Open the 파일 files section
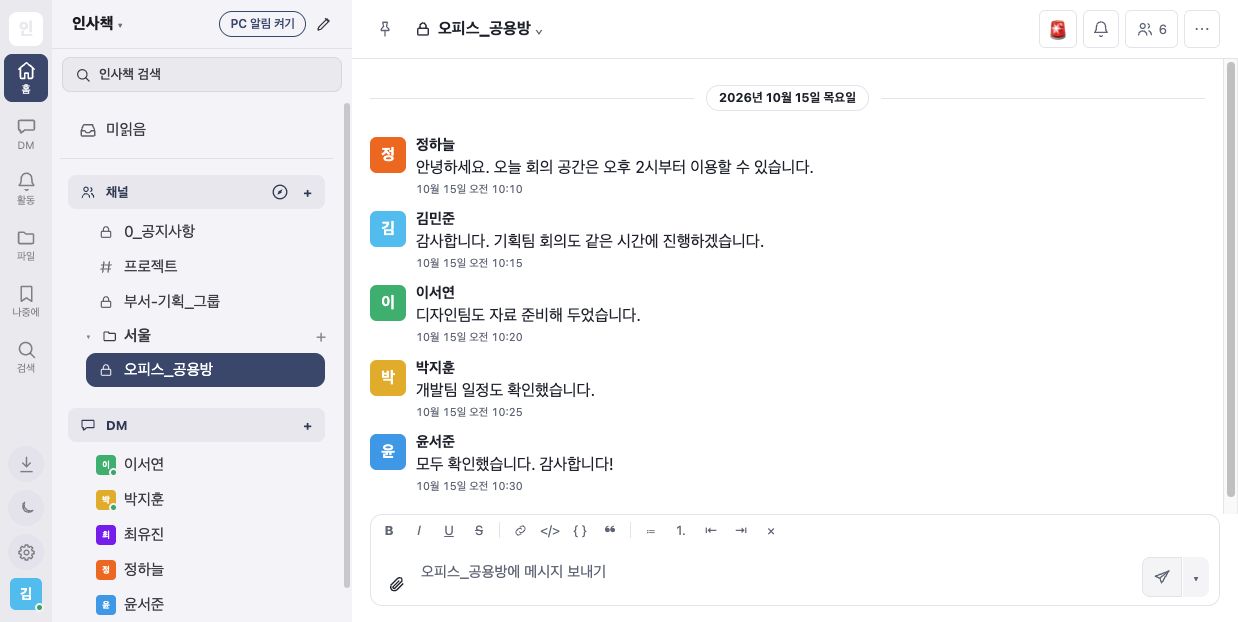 coord(26,245)
